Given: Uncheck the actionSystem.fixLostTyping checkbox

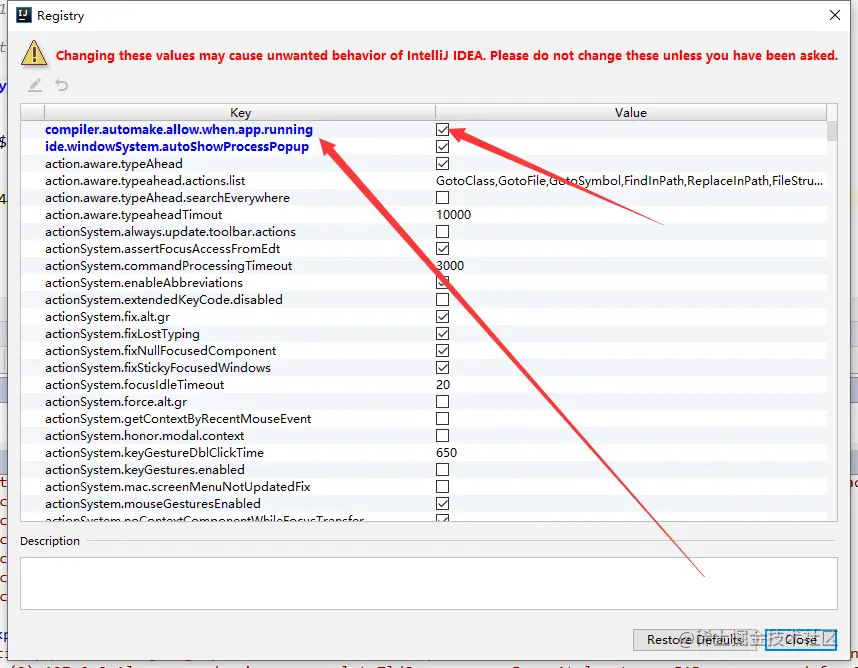Looking at the screenshot, I should (442, 333).
